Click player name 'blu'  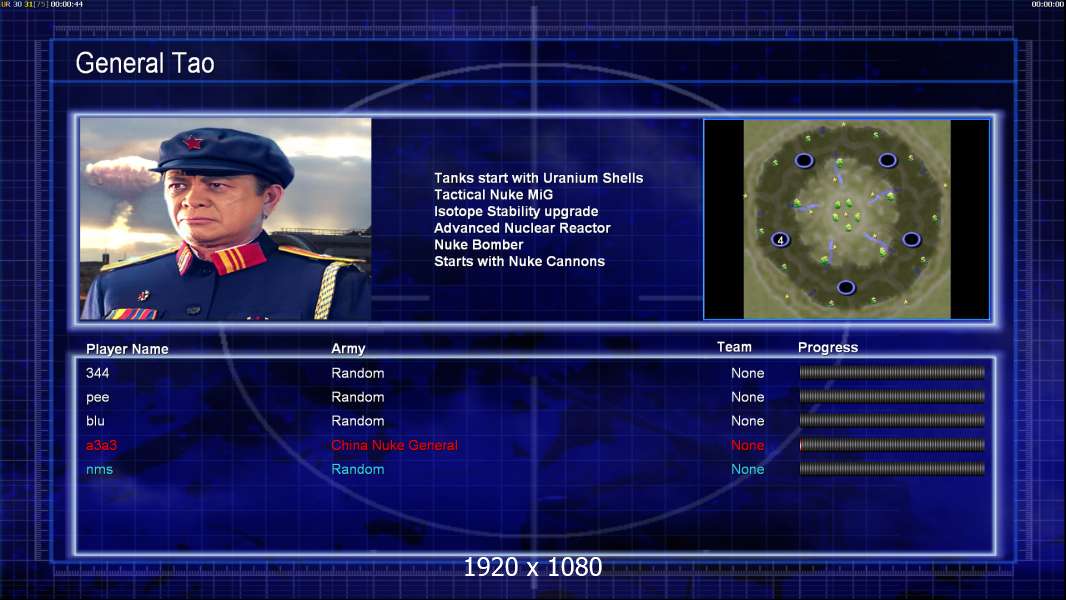95,421
